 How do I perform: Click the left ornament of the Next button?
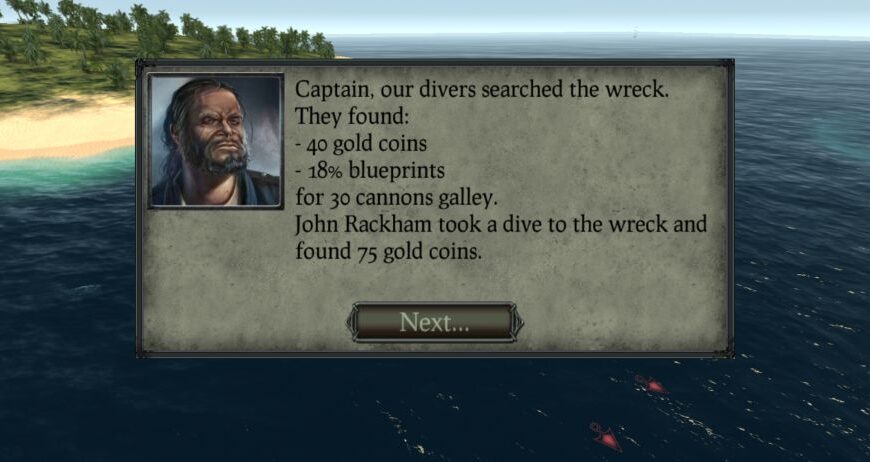pos(352,323)
